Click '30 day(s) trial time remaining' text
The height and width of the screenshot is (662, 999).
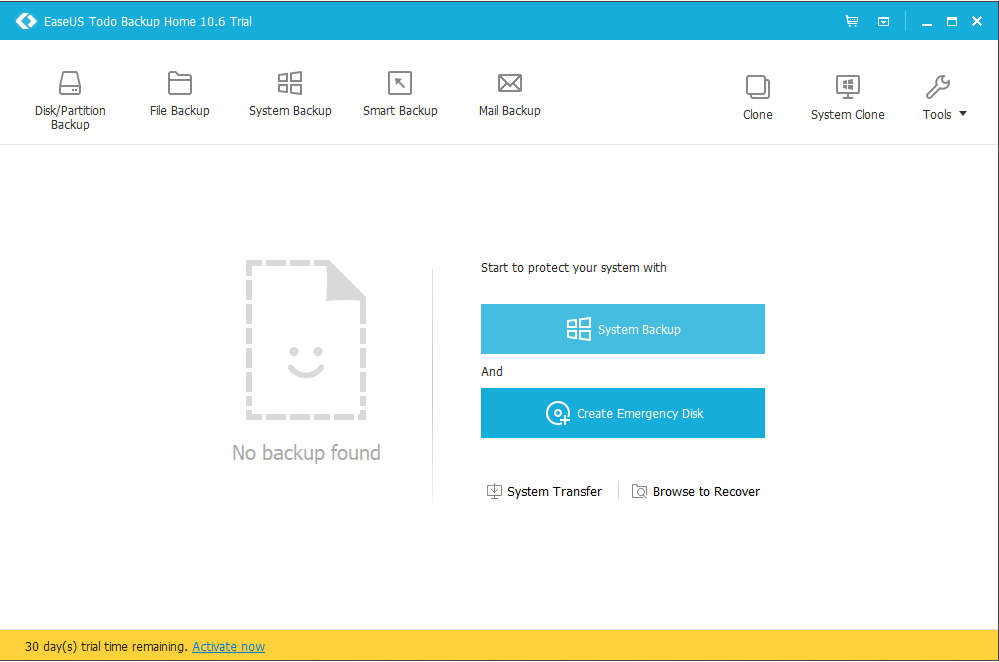[x=106, y=646]
